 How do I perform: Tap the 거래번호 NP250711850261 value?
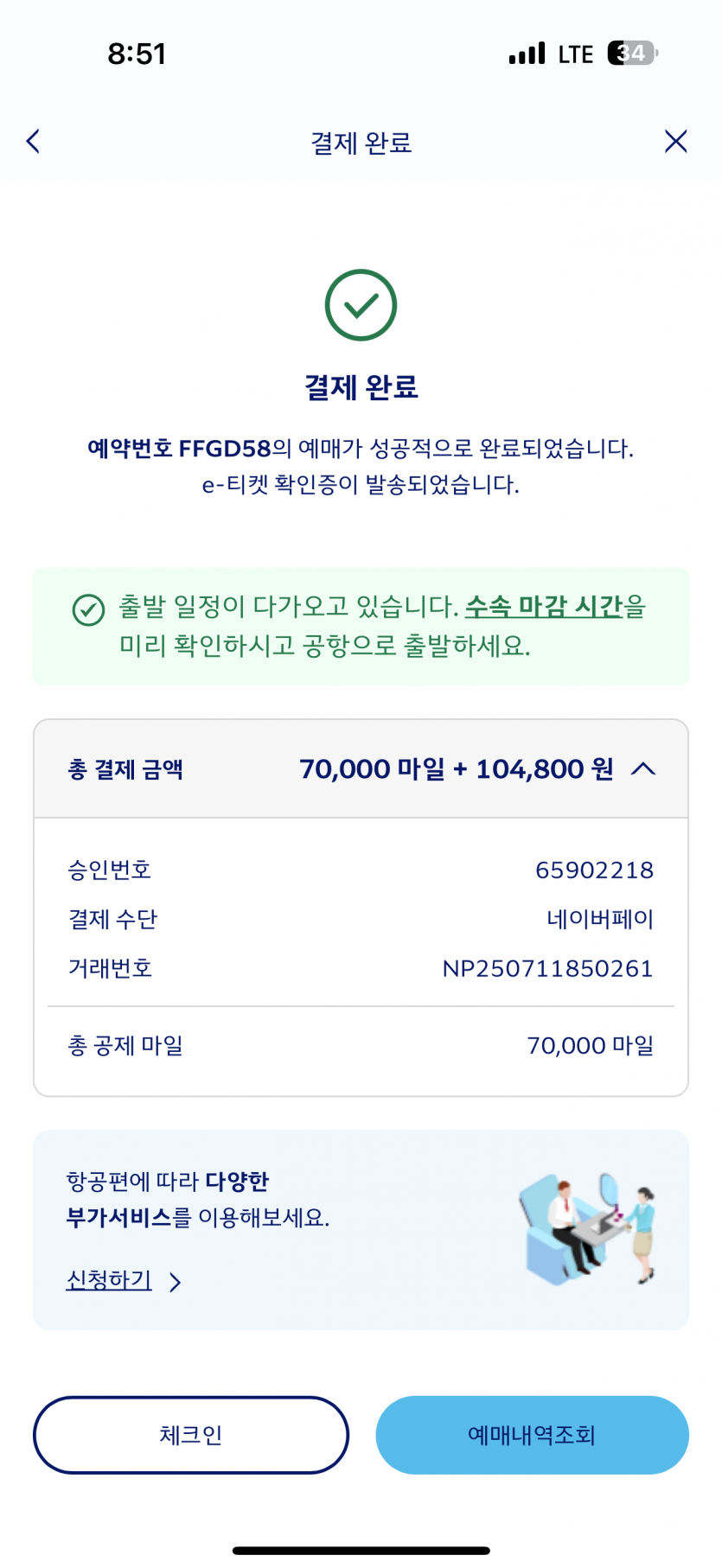pyautogui.click(x=547, y=968)
